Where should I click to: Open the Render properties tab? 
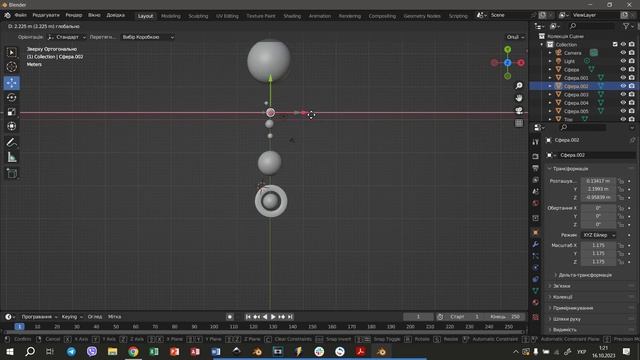coord(536,157)
